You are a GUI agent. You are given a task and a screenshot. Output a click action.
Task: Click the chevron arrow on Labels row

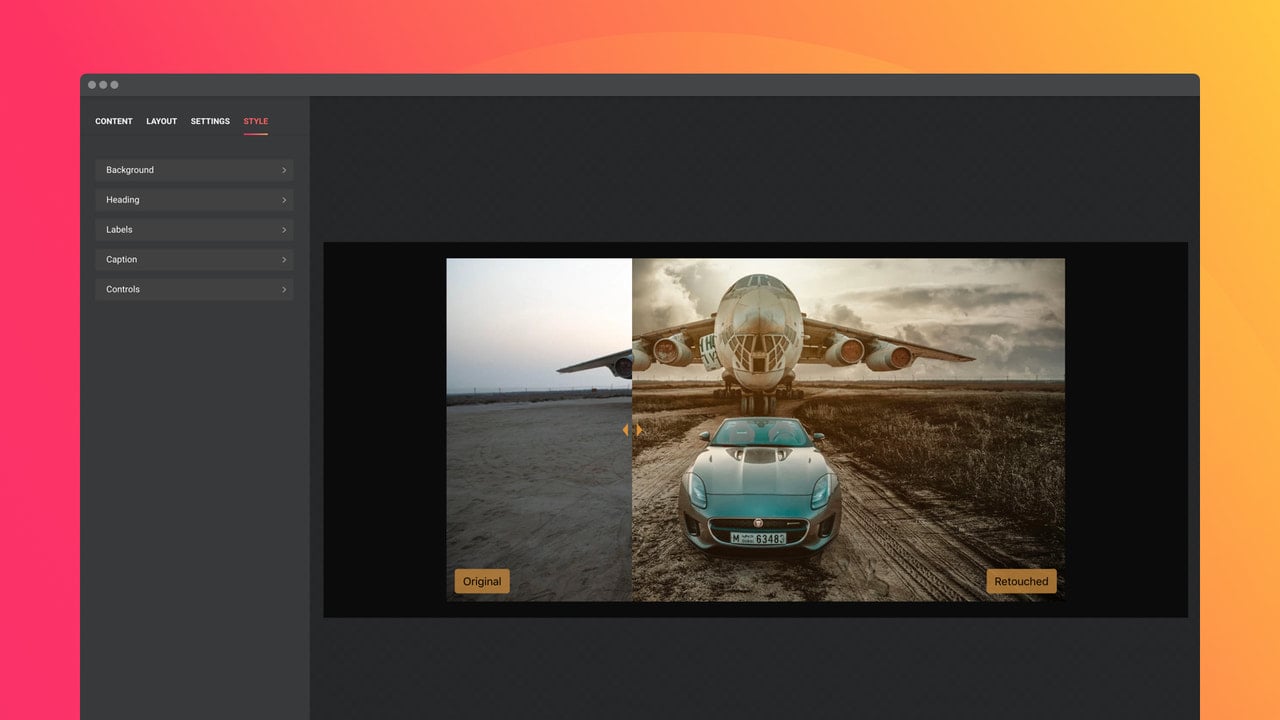click(x=284, y=230)
